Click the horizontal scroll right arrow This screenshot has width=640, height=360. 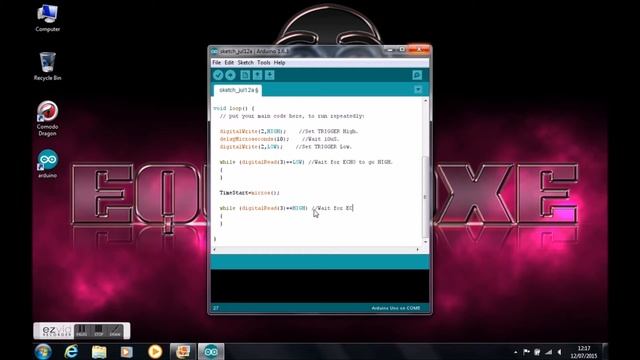418,249
